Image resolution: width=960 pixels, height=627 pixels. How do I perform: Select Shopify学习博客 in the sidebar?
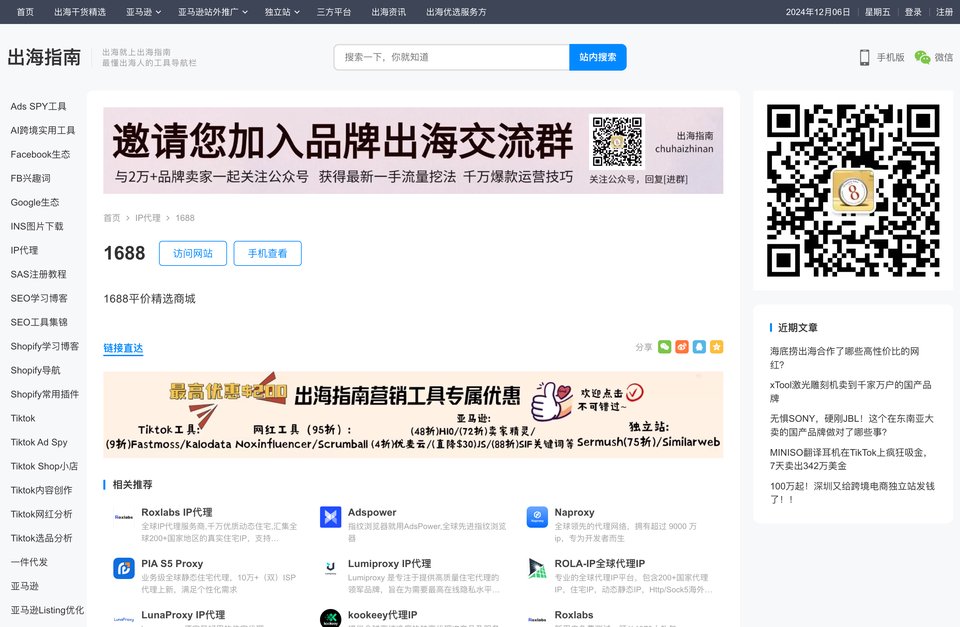(x=44, y=347)
